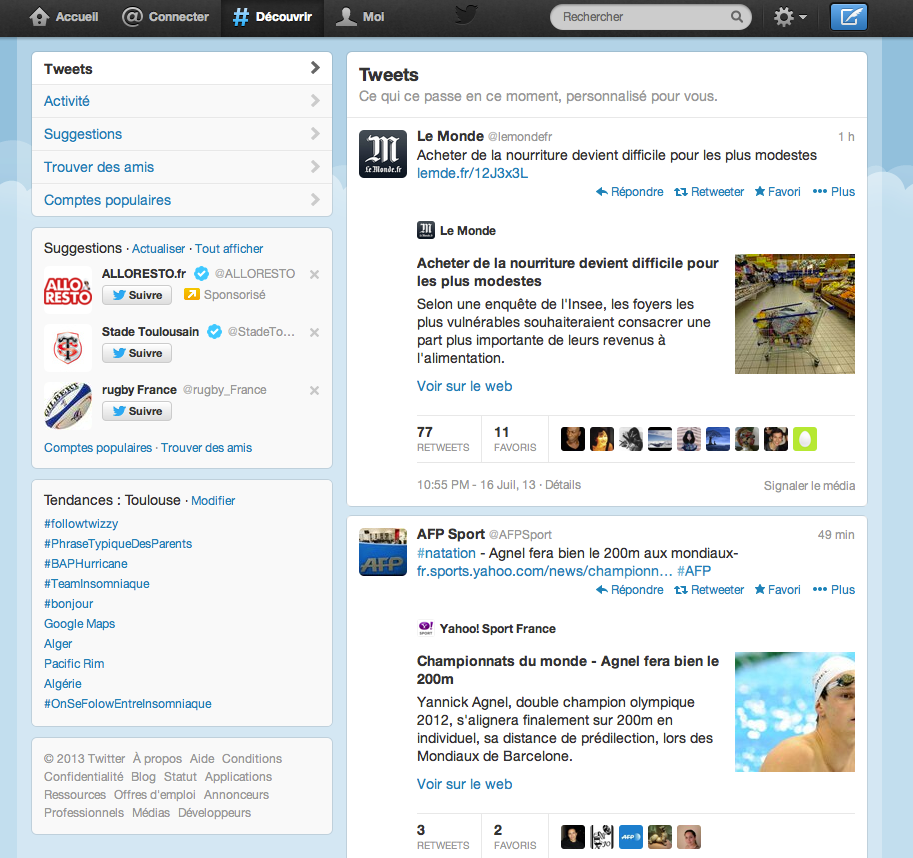913x858 pixels.
Task: Click the search magnifier icon
Action: (737, 17)
